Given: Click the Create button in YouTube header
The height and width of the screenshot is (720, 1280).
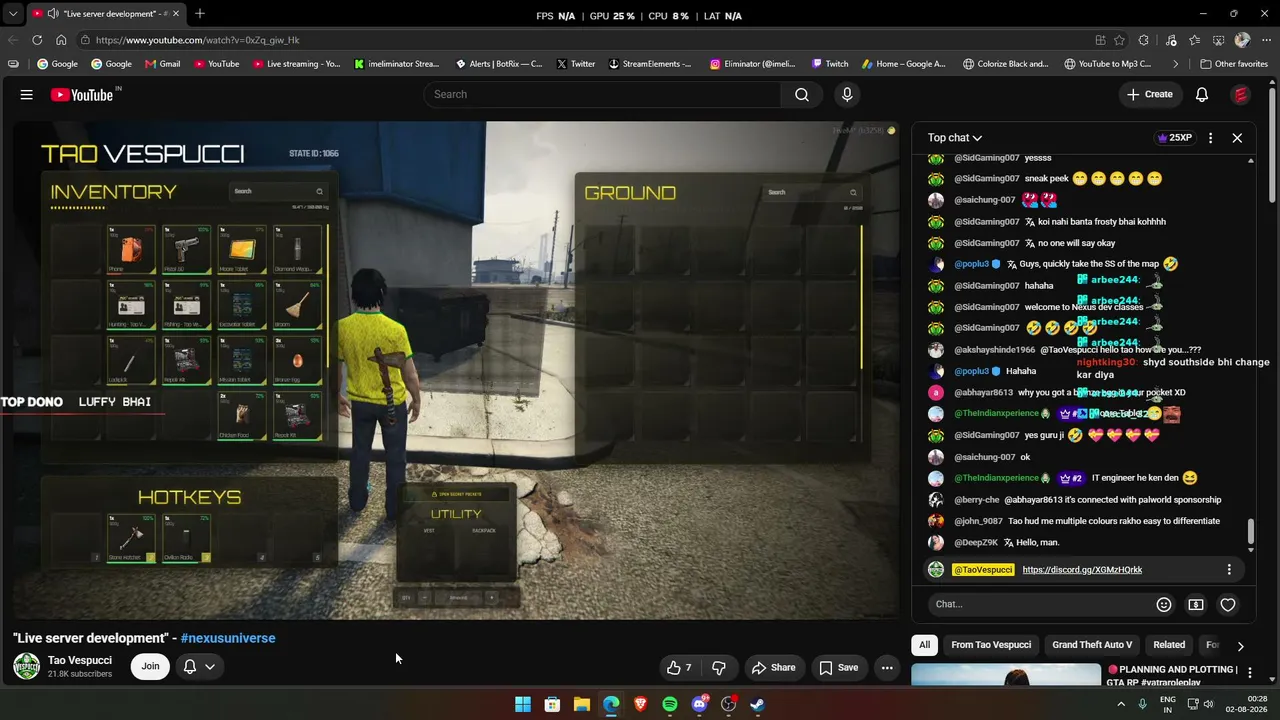Looking at the screenshot, I should tap(1149, 94).
